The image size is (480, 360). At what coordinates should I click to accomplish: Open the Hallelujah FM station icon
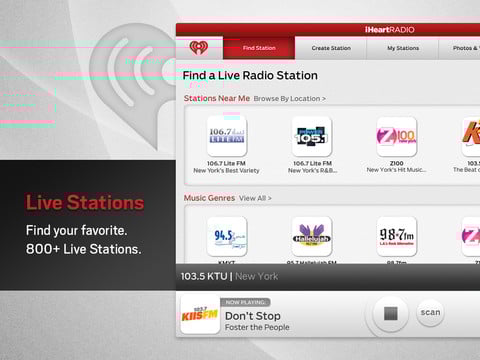click(x=312, y=236)
